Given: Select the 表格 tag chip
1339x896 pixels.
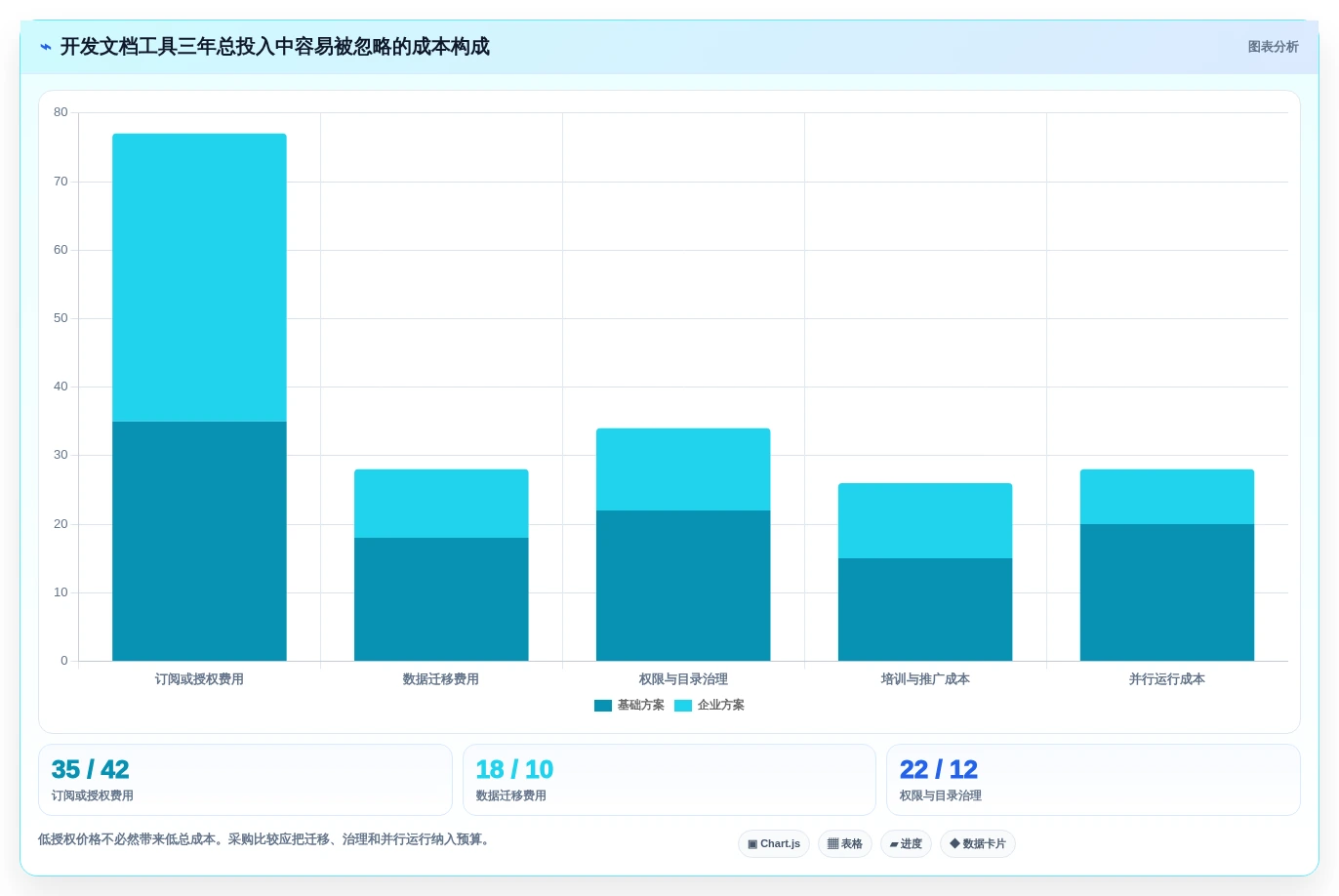Looking at the screenshot, I should [845, 843].
